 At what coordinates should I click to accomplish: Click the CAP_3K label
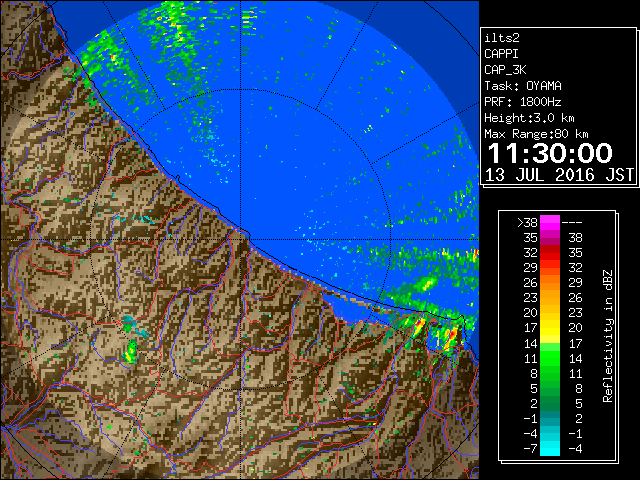(x=505, y=70)
